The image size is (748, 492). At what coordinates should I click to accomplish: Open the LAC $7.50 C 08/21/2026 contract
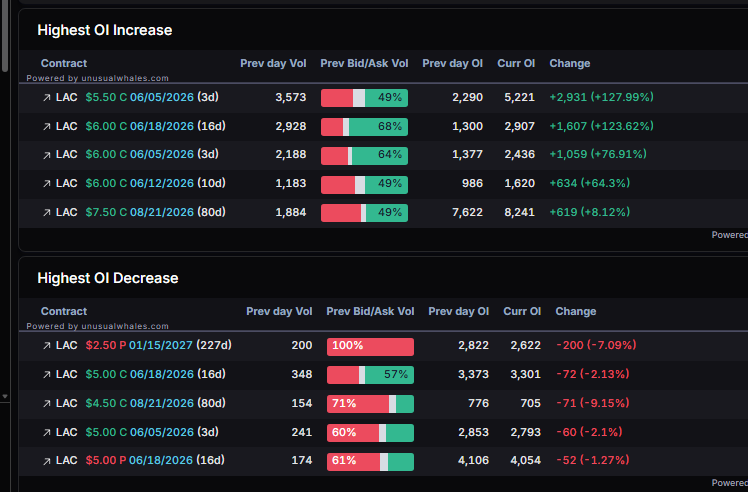[x=141, y=212]
